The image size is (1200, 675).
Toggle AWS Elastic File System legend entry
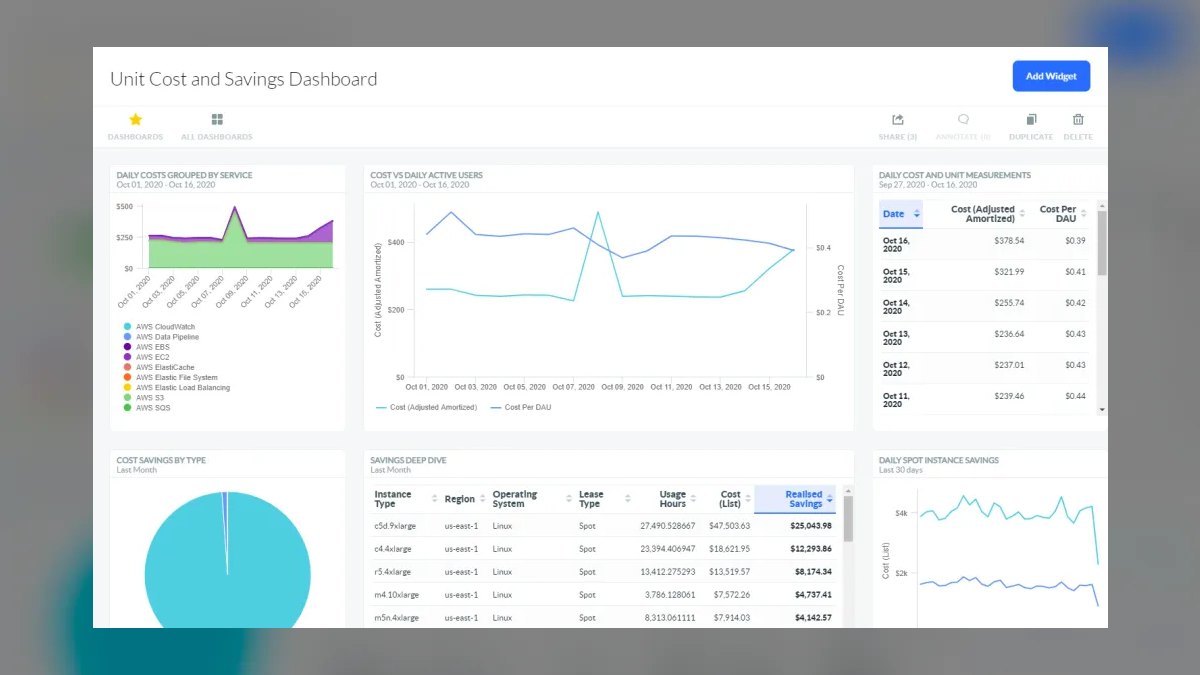(169, 377)
